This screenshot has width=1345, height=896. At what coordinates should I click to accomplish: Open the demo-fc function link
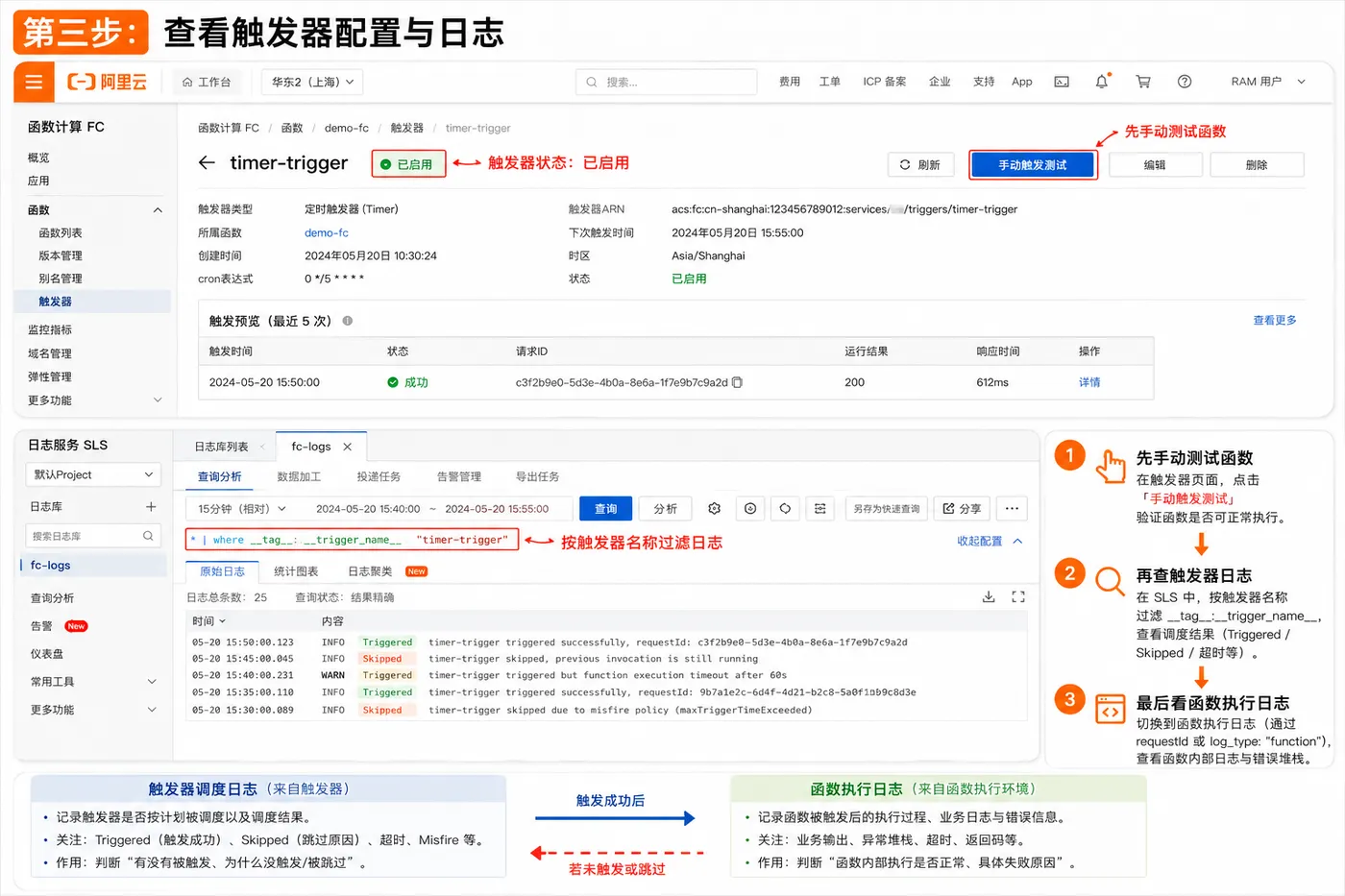(x=327, y=233)
